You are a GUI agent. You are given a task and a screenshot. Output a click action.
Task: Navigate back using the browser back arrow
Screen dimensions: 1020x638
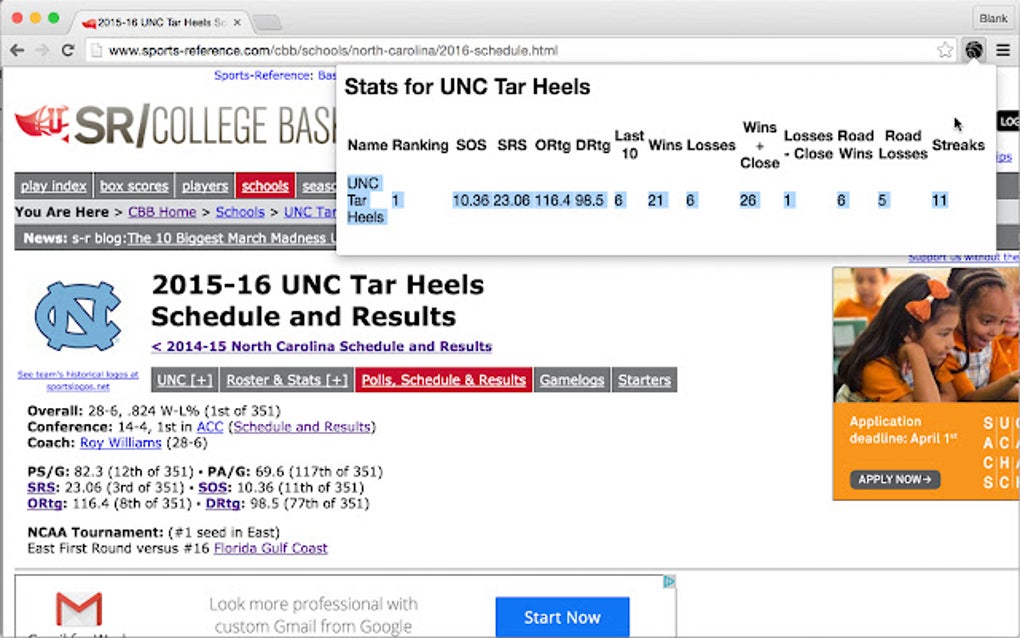click(16, 49)
